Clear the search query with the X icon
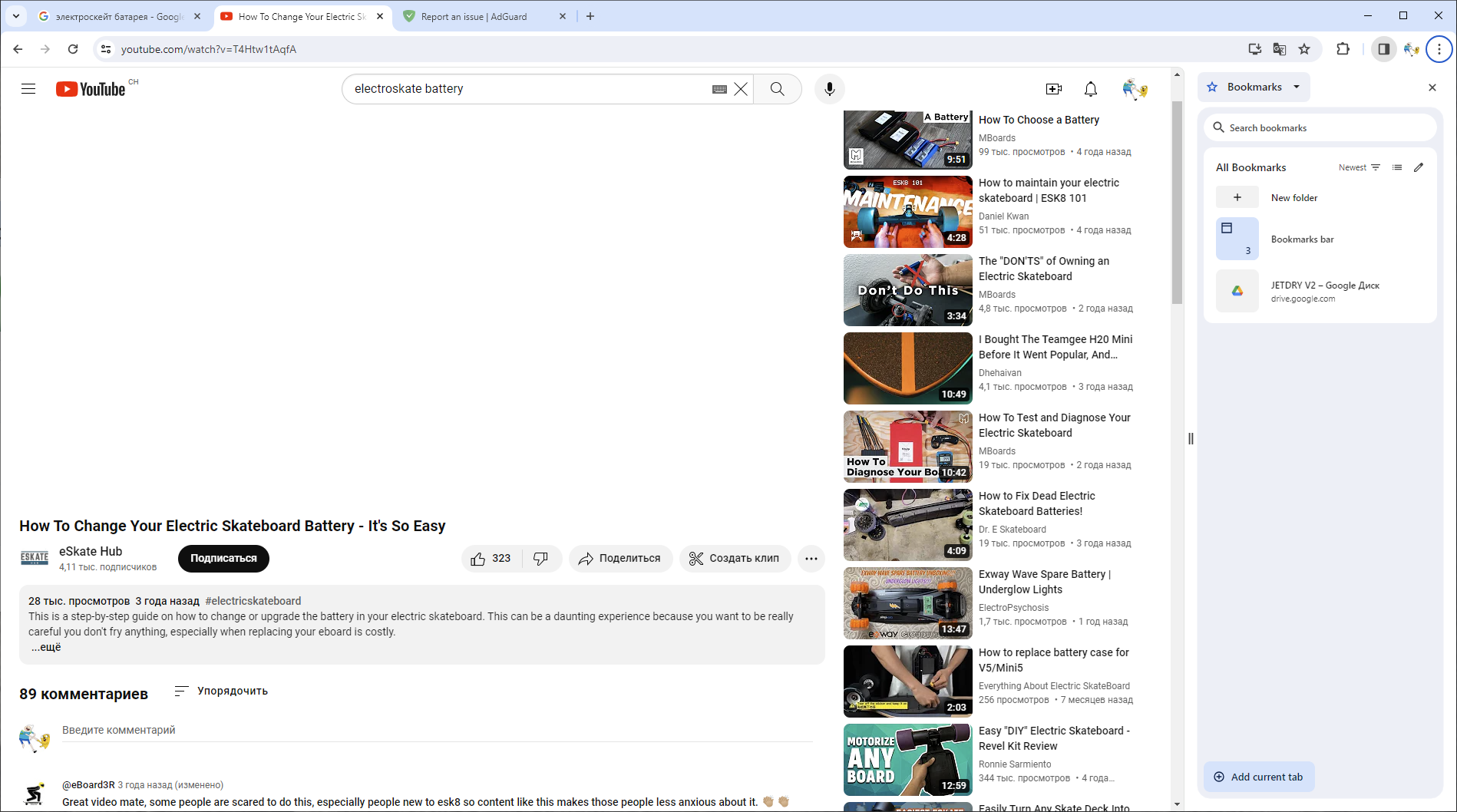The image size is (1457, 812). (x=740, y=88)
